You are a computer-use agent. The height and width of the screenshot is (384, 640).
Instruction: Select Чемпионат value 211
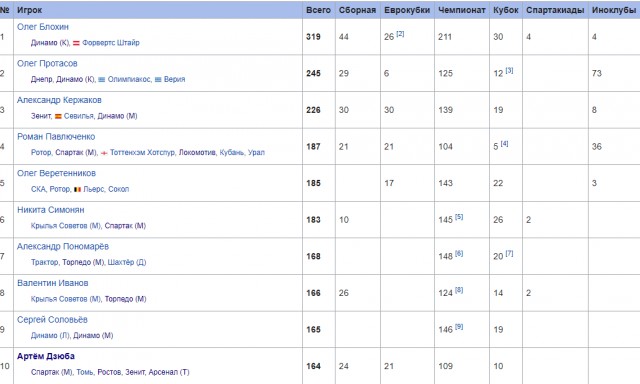(445, 37)
